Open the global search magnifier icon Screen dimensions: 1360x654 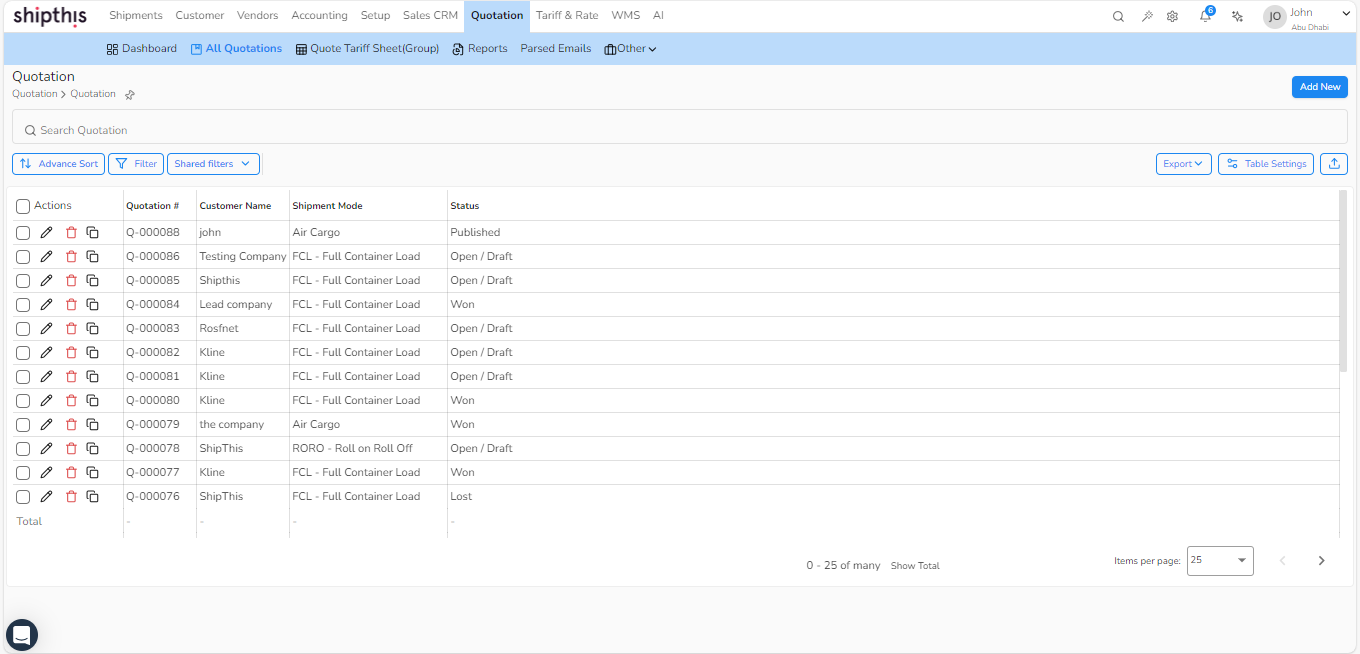[x=1117, y=16]
